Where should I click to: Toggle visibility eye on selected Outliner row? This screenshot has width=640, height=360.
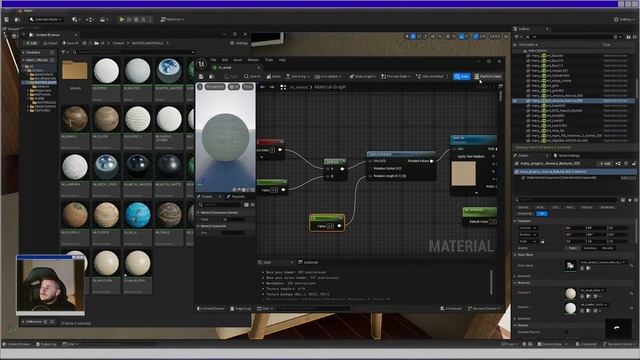(515, 100)
